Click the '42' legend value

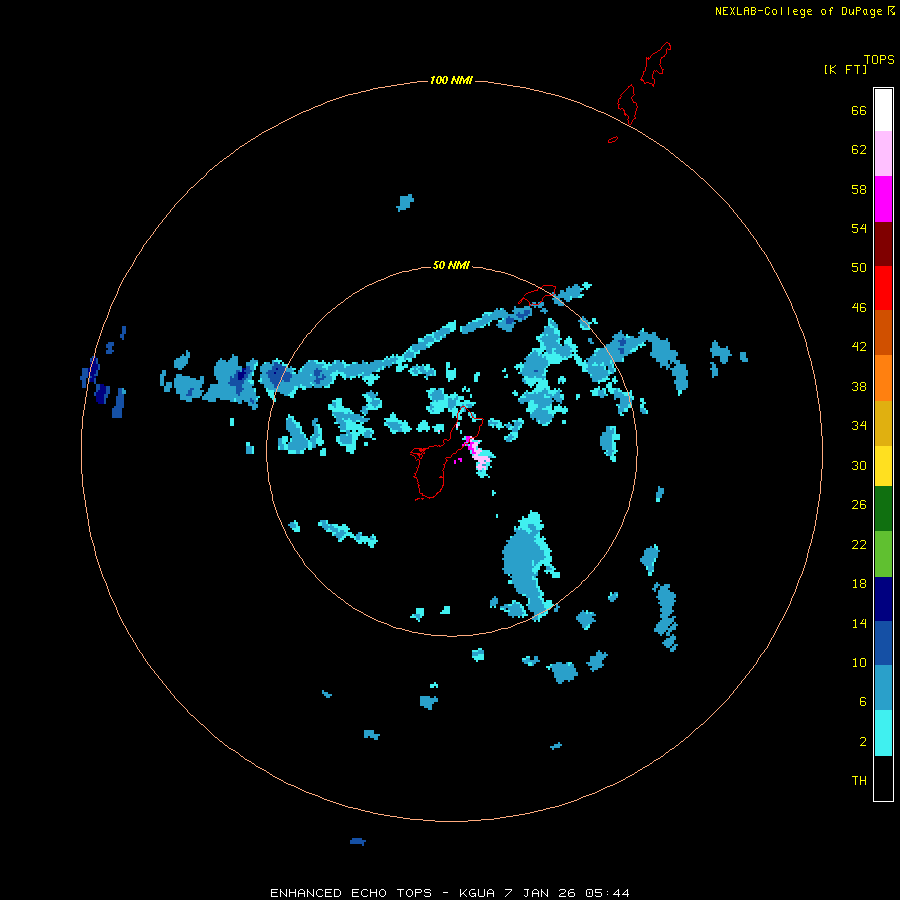click(x=859, y=347)
